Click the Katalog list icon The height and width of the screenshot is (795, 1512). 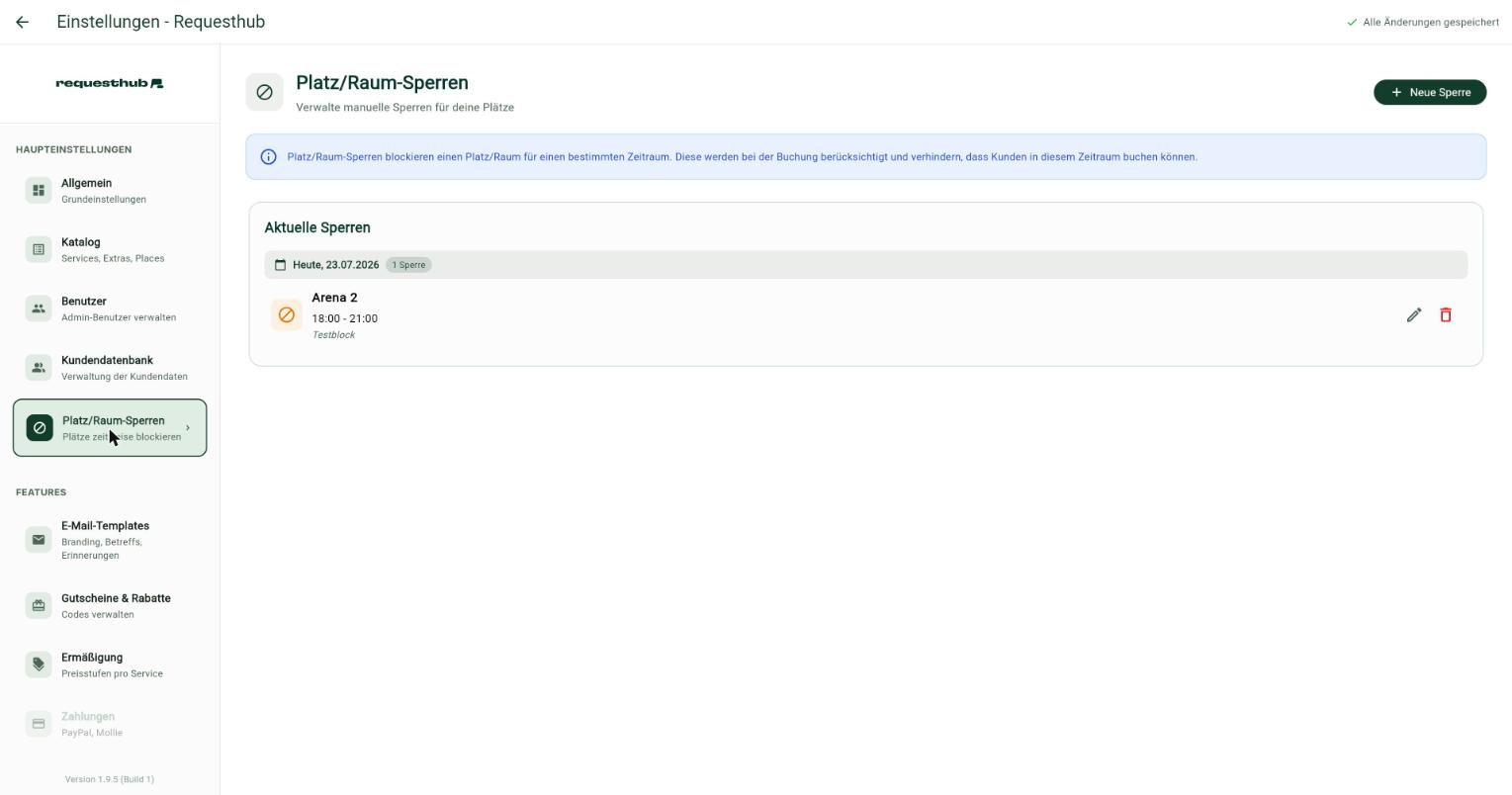(x=39, y=249)
